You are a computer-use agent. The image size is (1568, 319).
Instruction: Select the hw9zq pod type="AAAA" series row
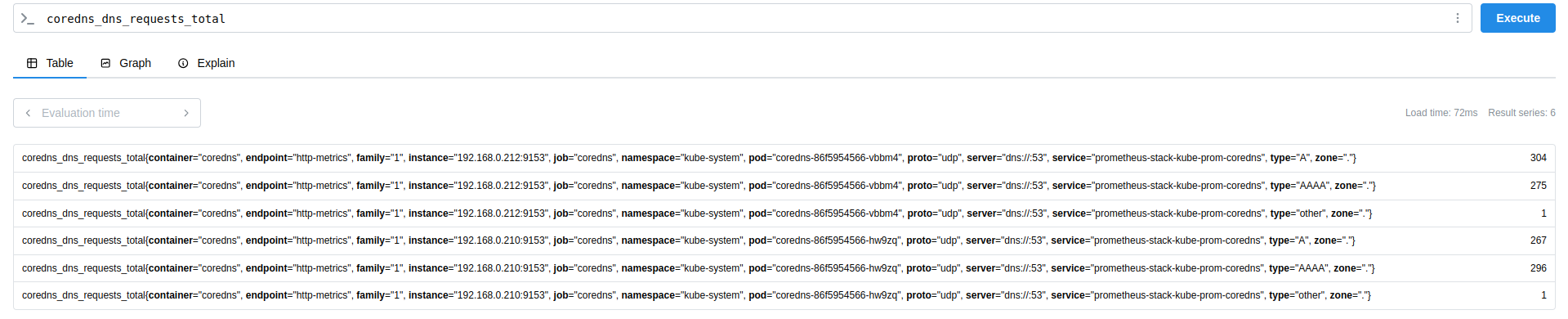tap(784, 268)
